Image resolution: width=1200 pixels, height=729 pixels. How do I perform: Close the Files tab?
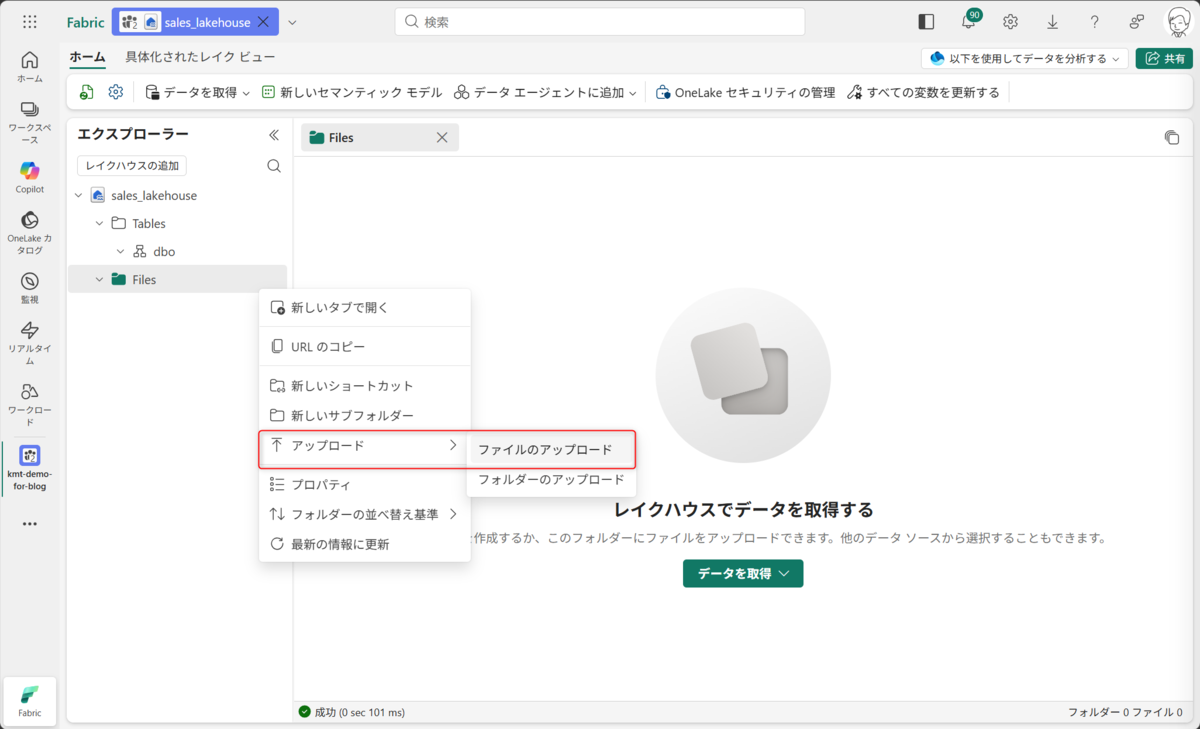coord(442,138)
